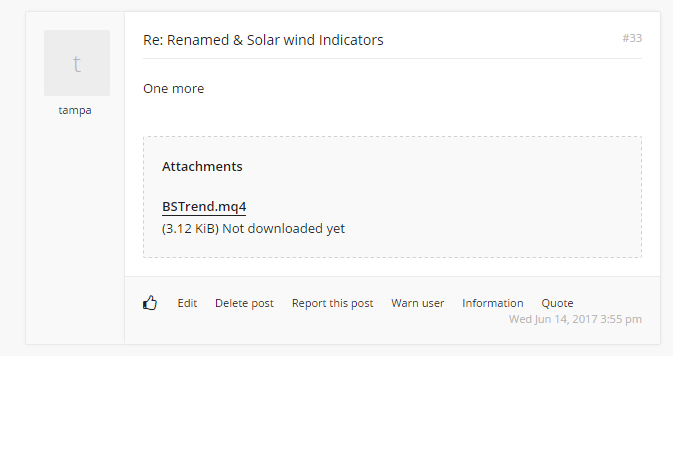The height and width of the screenshot is (460, 673).
Task: Click Warn user action
Action: click(417, 303)
